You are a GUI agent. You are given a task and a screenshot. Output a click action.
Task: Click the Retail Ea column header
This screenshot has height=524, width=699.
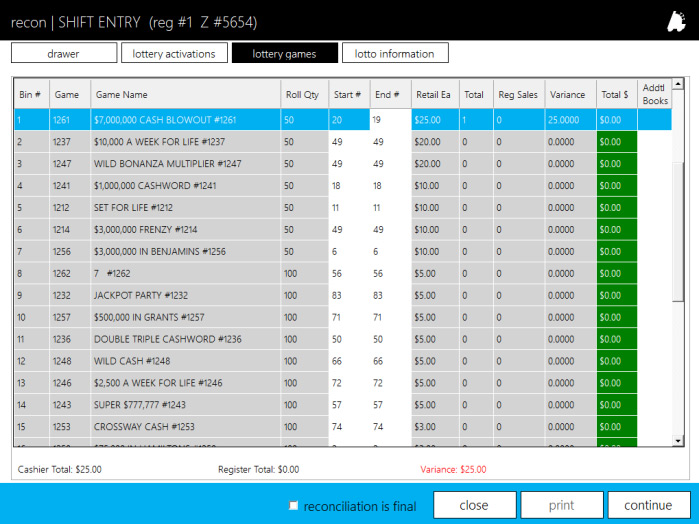tap(435, 94)
